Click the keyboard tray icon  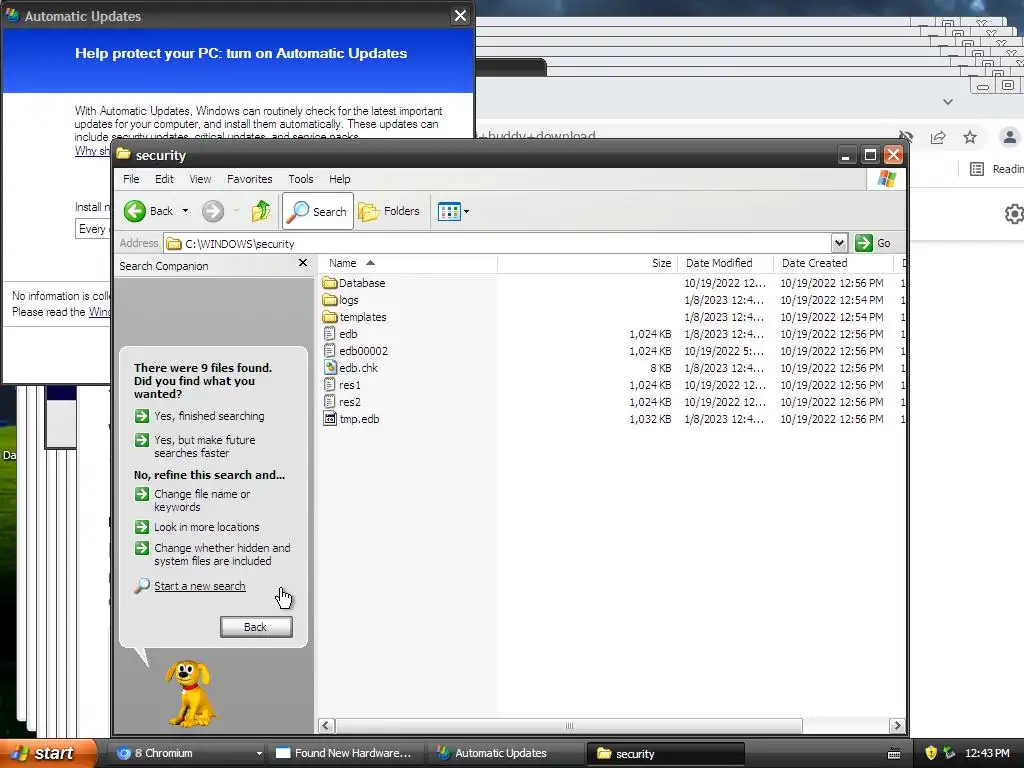(894, 754)
